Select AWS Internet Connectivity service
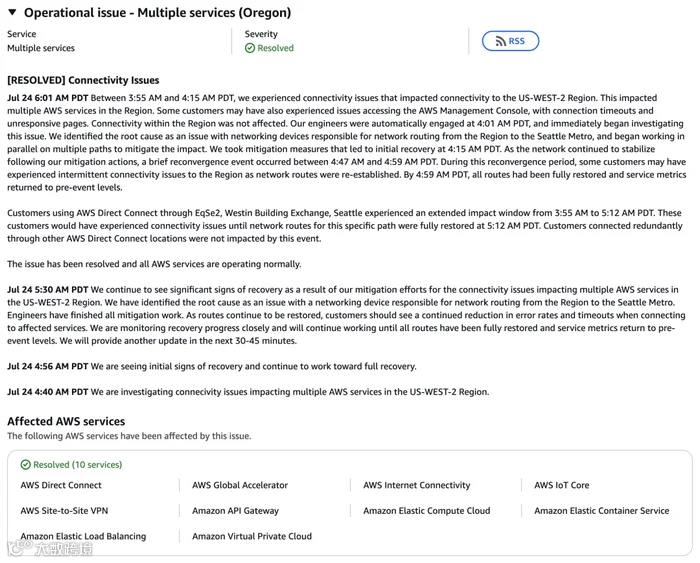700x563 pixels. [x=417, y=485]
